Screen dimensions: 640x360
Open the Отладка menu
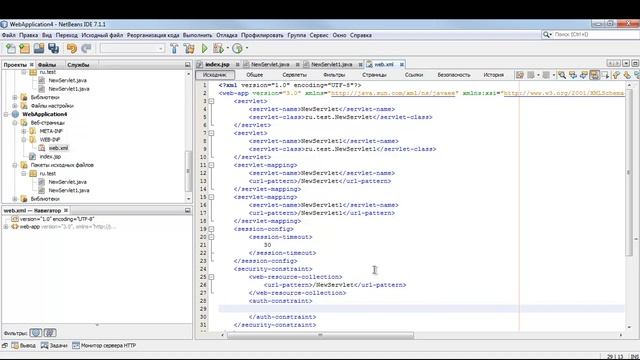(x=227, y=35)
